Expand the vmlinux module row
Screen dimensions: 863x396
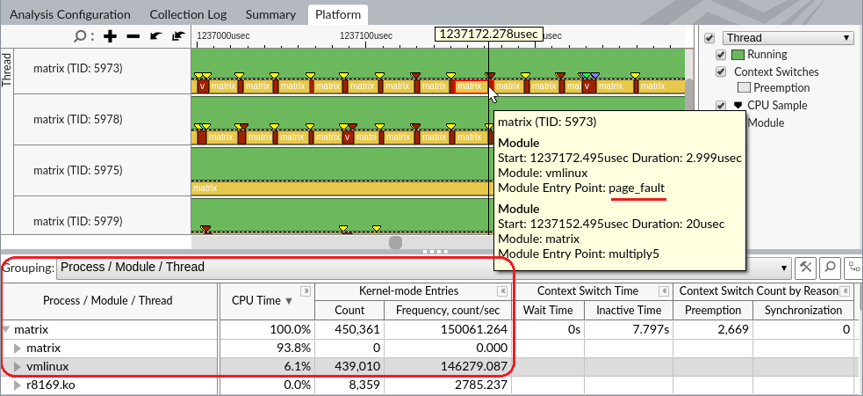click(17, 366)
